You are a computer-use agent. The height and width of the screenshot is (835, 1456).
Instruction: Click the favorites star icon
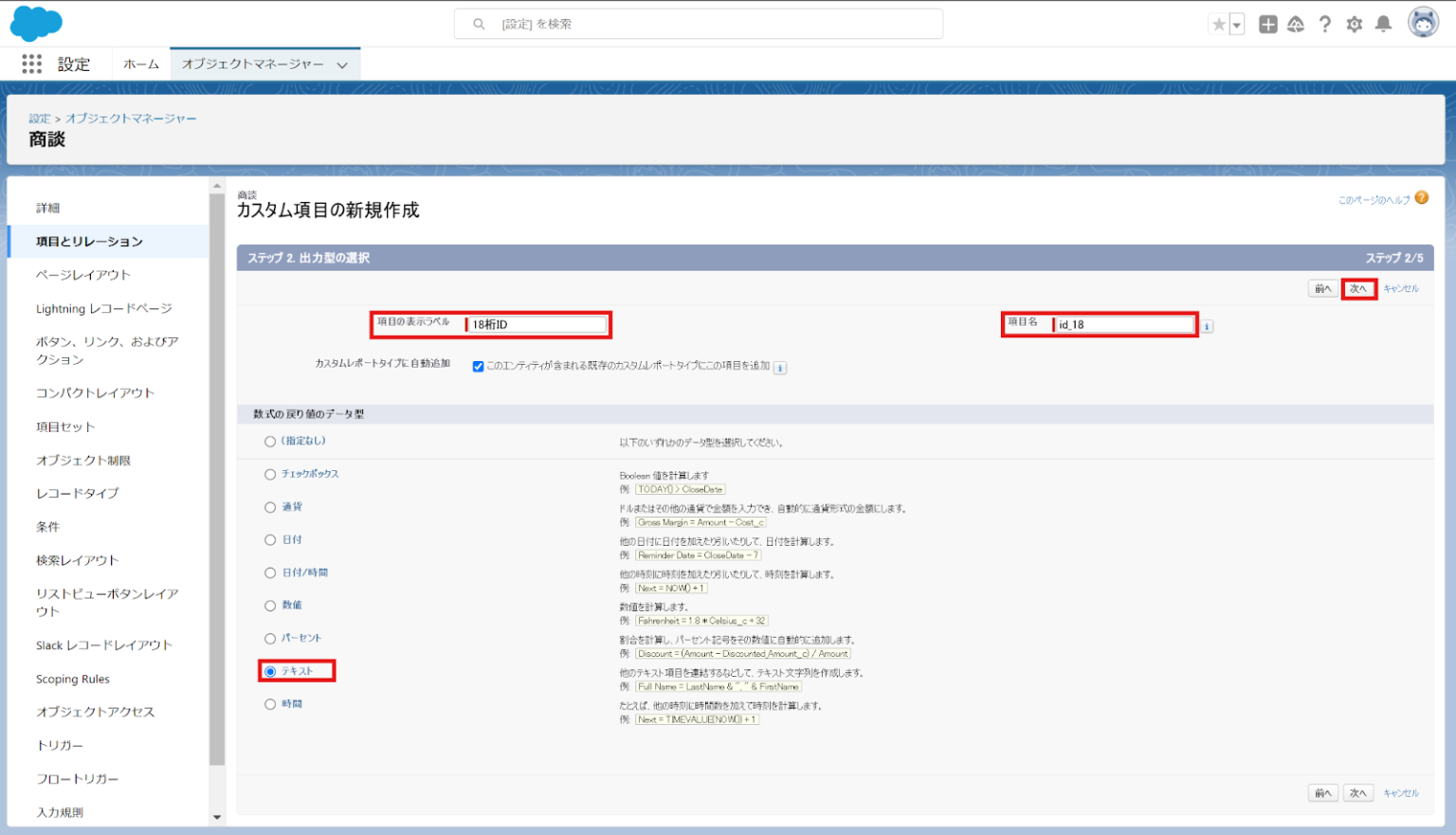tap(1221, 24)
